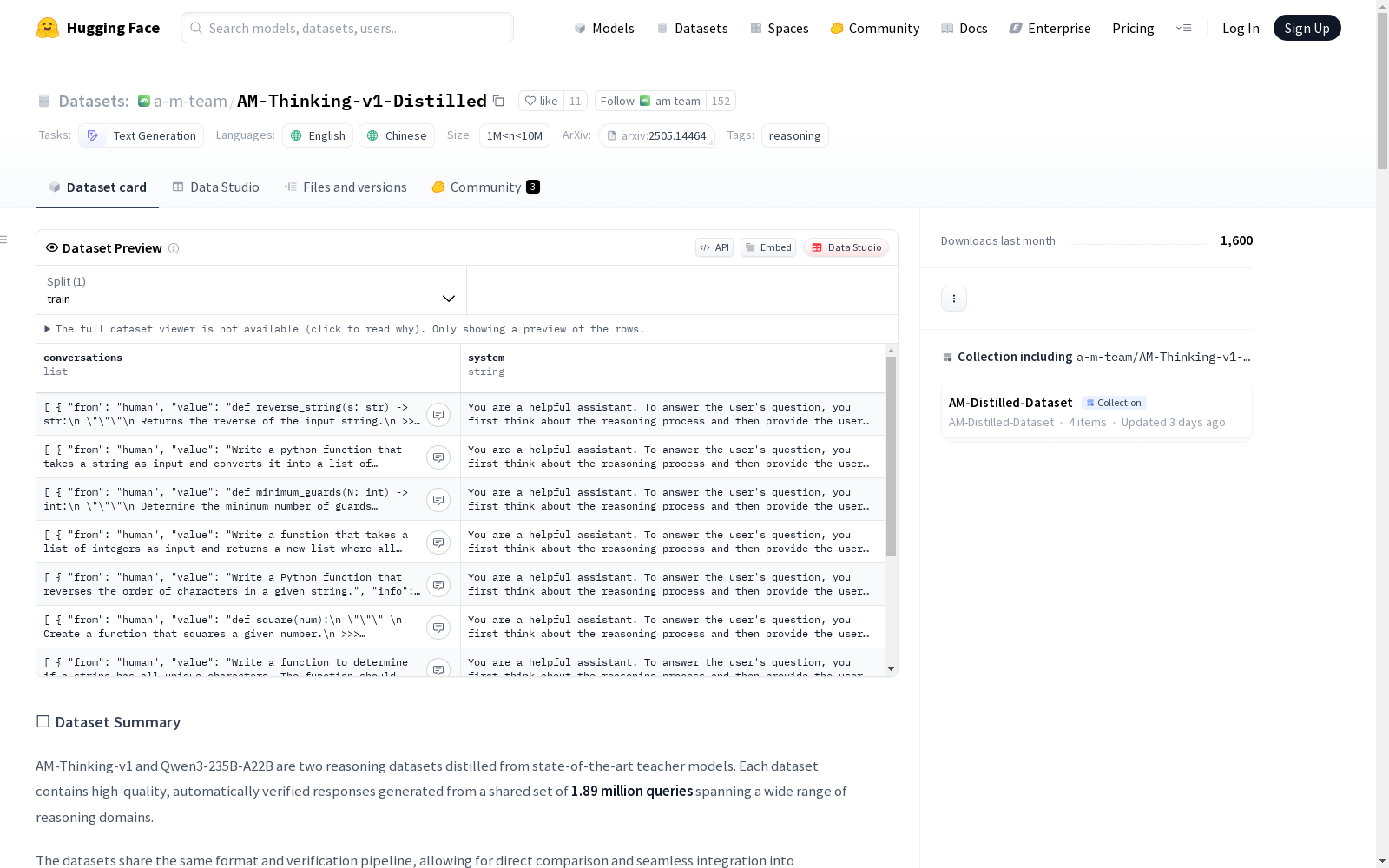This screenshot has width=1389, height=868.
Task: Select the 1M<n<10M size tag
Action: pyautogui.click(x=515, y=135)
